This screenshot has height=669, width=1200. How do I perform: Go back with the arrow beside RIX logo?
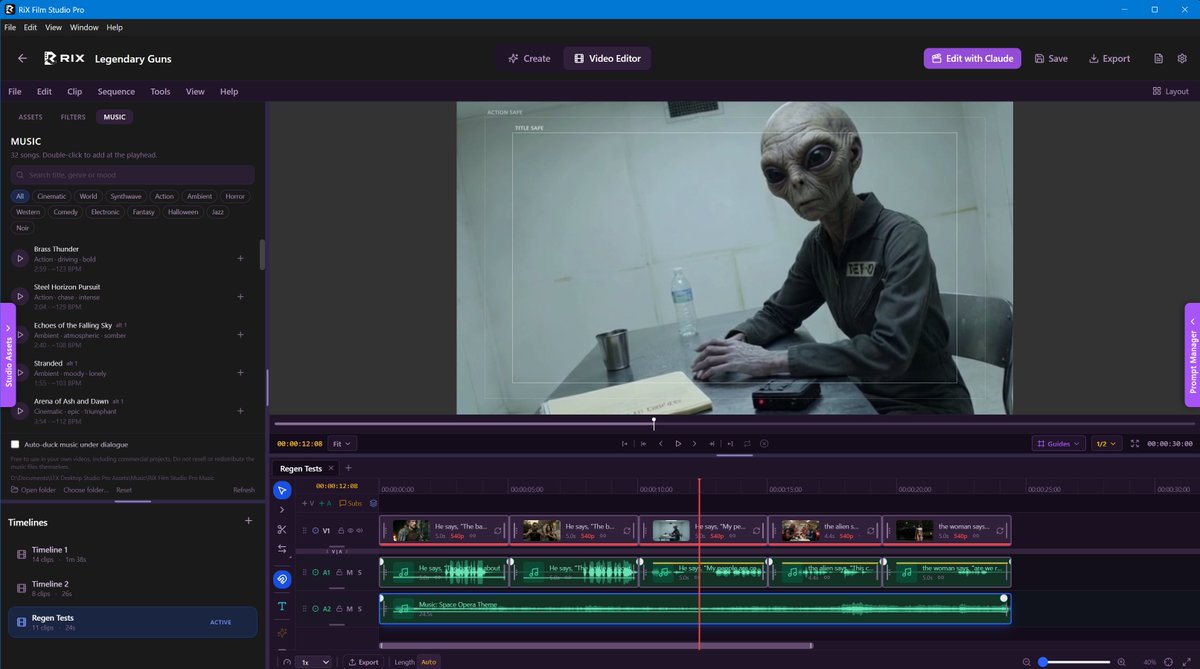22,58
